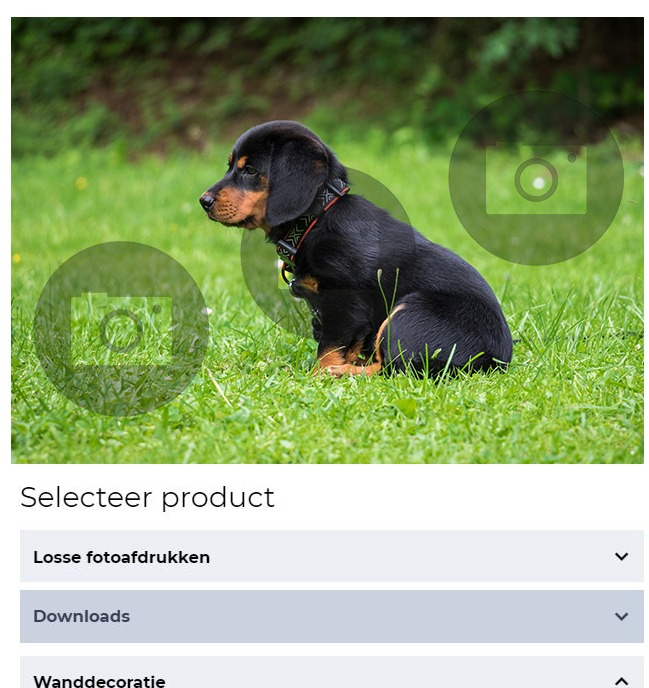Expand Downloads using its down chevron

point(621,616)
